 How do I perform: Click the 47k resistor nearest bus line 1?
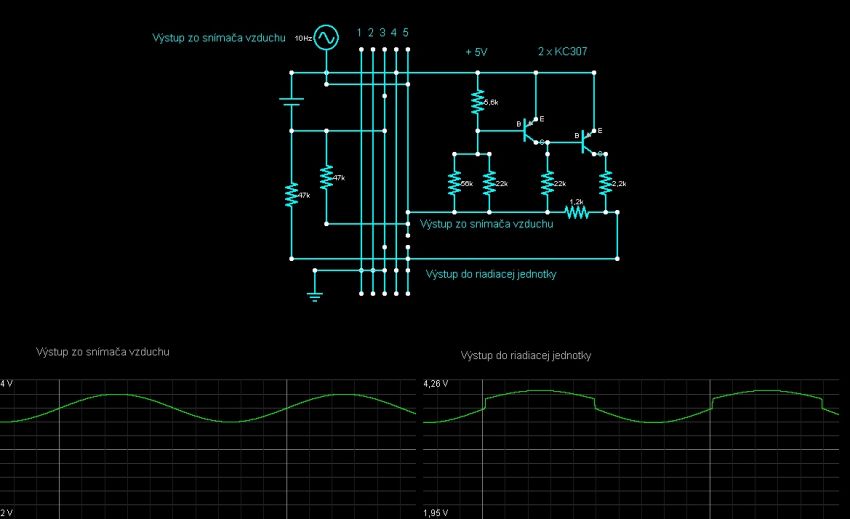coord(326,177)
